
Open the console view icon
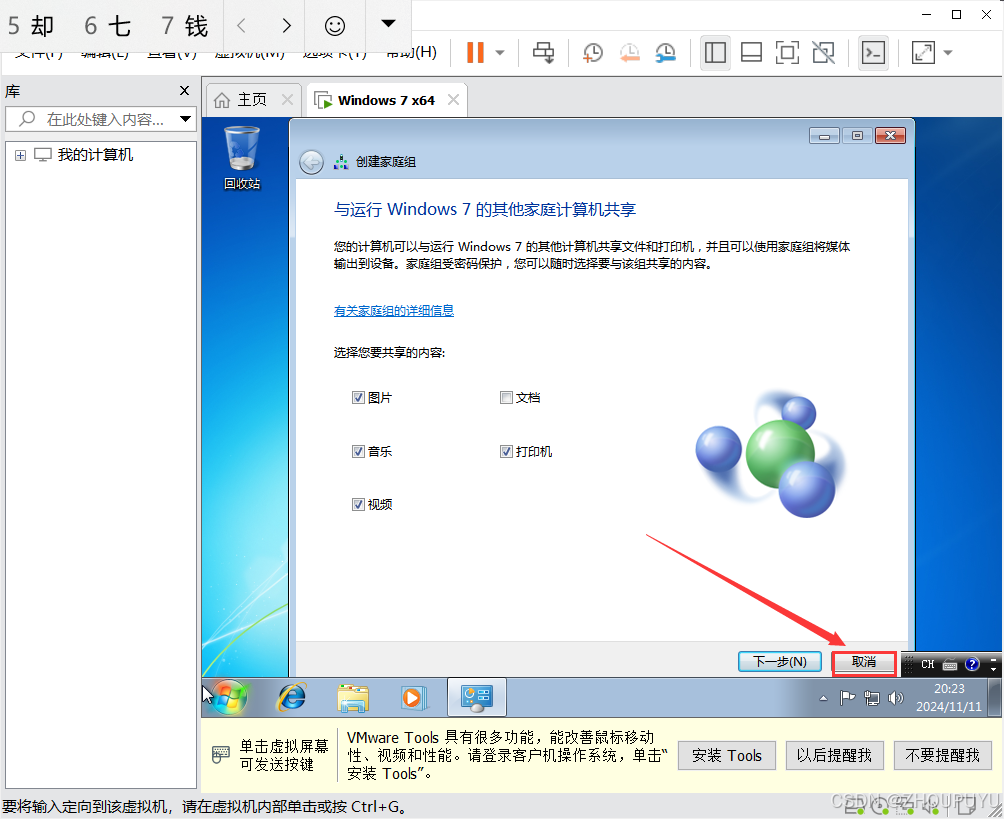pos(873,53)
